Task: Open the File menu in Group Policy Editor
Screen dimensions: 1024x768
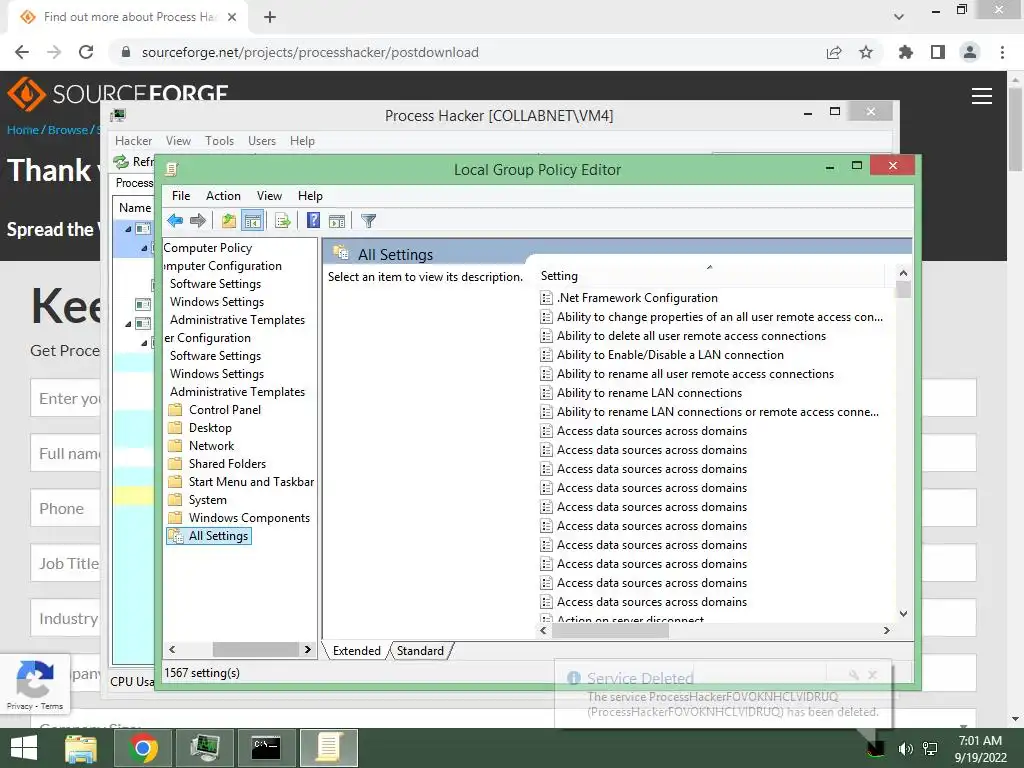Action: (181, 196)
